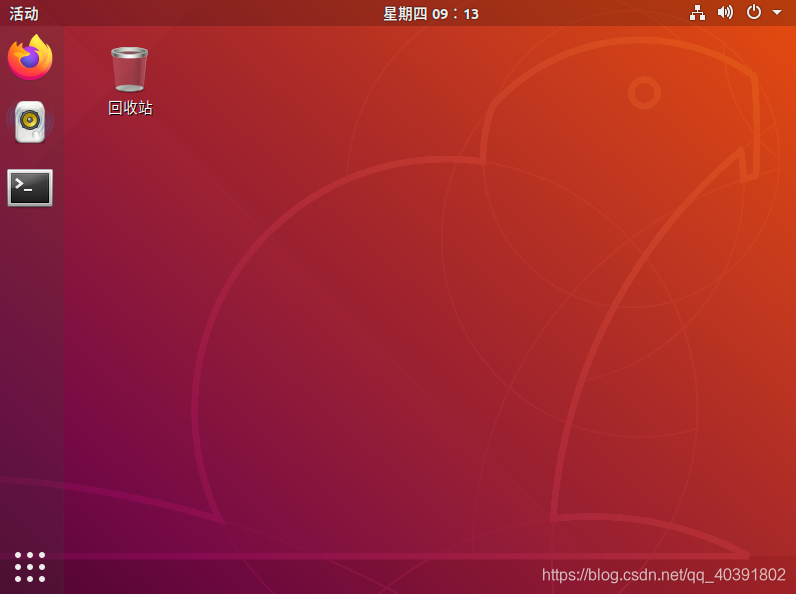Click the wired network status icon
Image resolution: width=796 pixels, height=594 pixels.
tap(697, 13)
